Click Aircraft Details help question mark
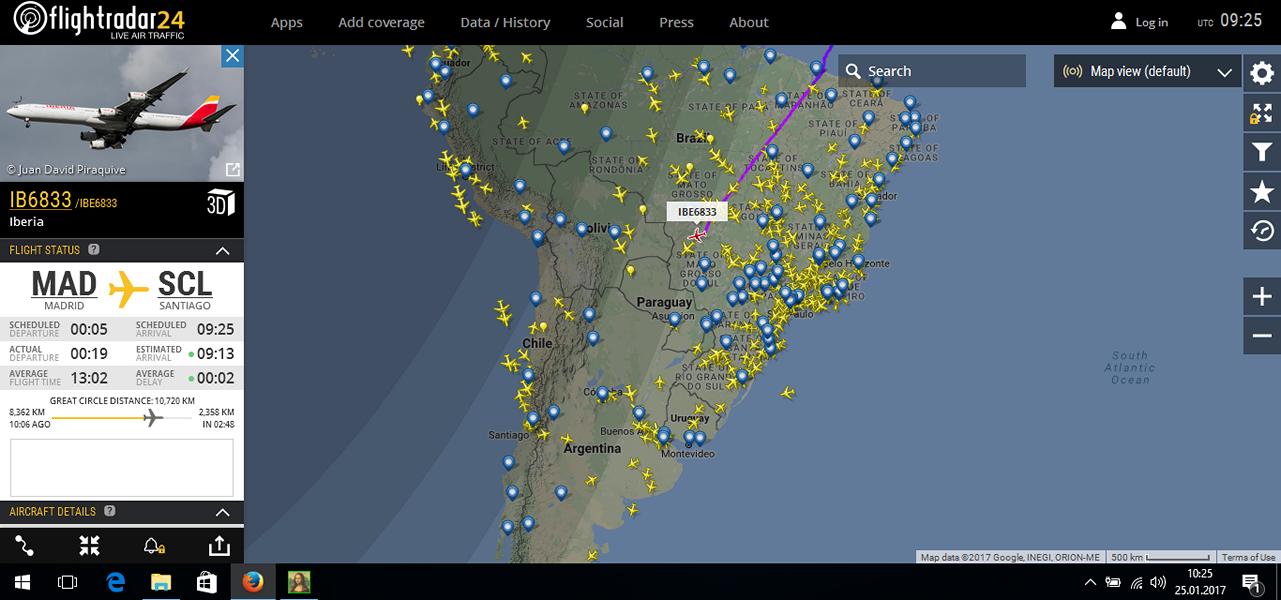This screenshot has width=1281, height=600. click(110, 511)
